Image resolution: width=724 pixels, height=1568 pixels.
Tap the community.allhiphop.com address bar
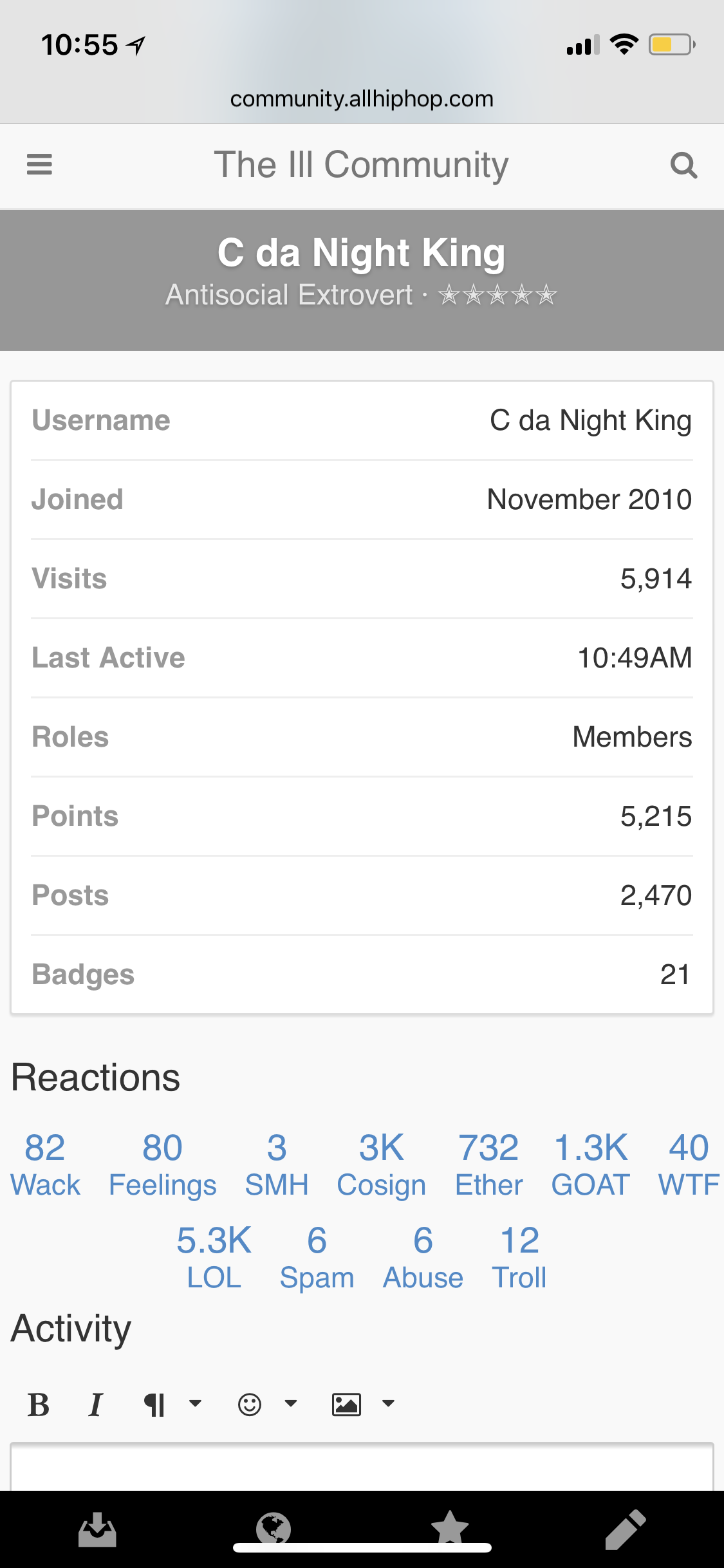click(362, 98)
